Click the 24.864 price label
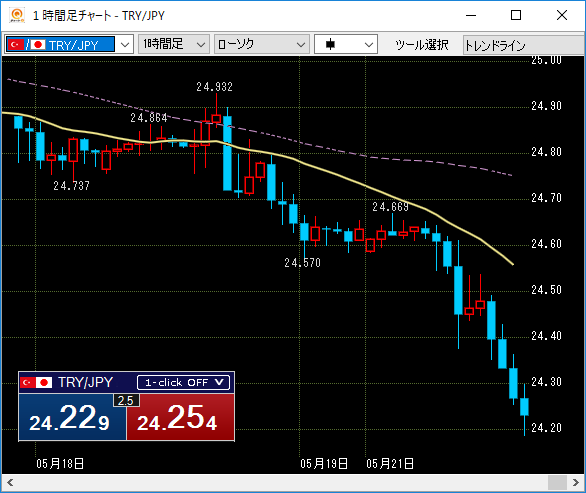 (x=149, y=118)
